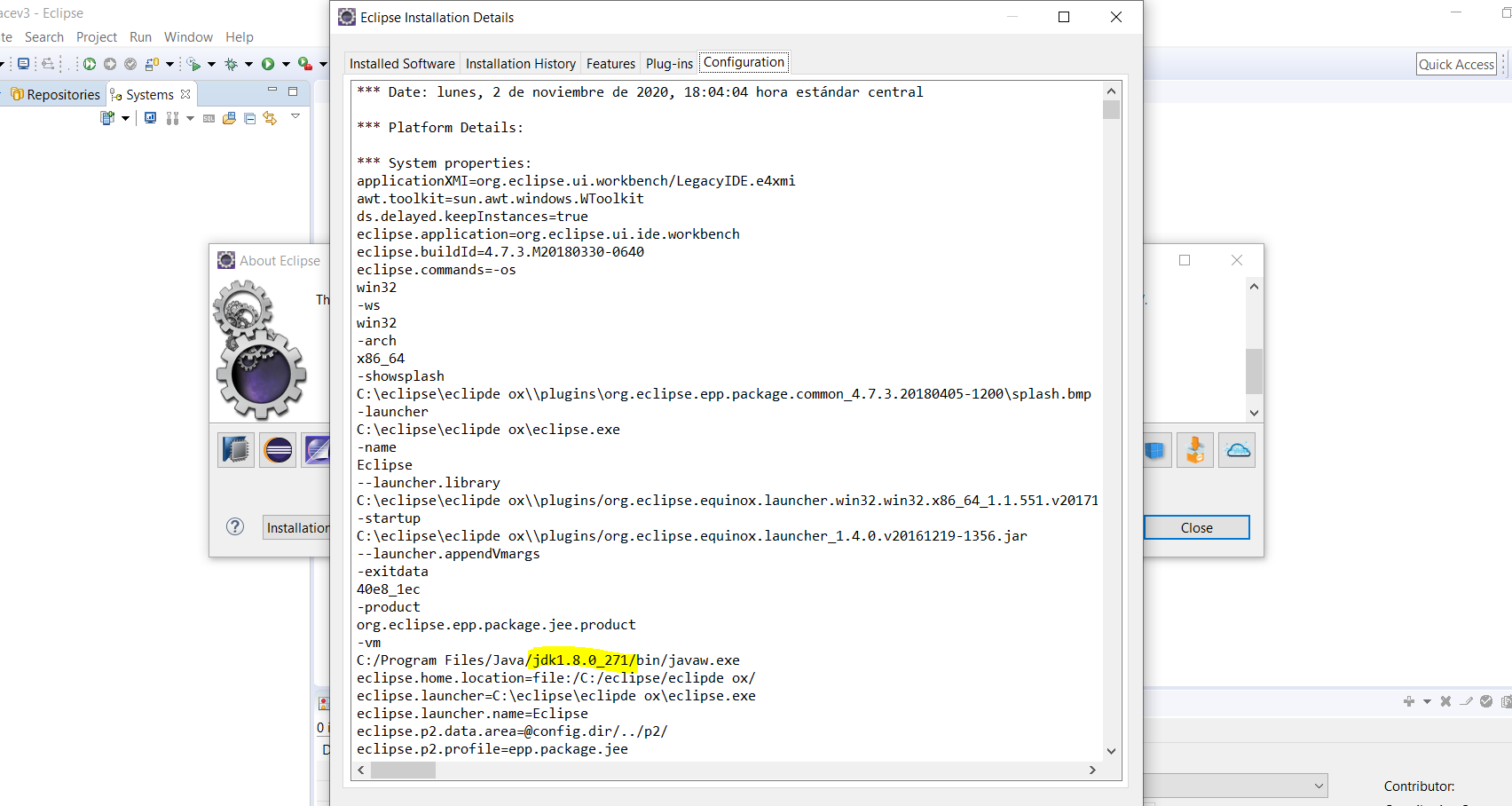The image size is (1512, 806).
Task: Click the monitor chart icon in Systems view
Action: [x=150, y=117]
